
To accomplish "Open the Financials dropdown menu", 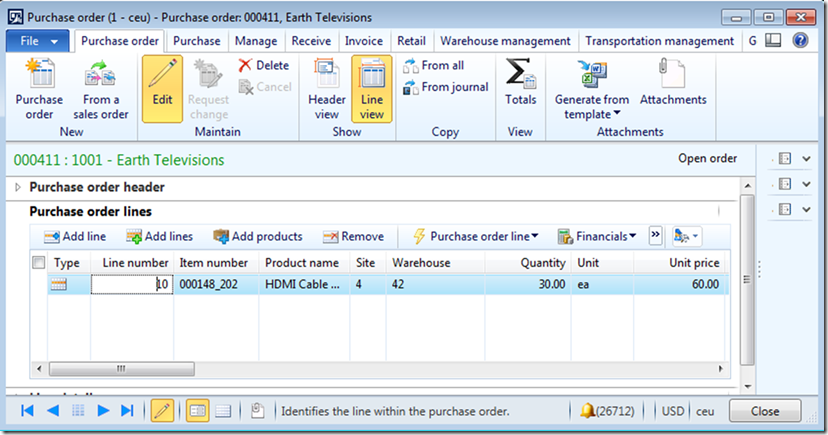I will point(597,236).
